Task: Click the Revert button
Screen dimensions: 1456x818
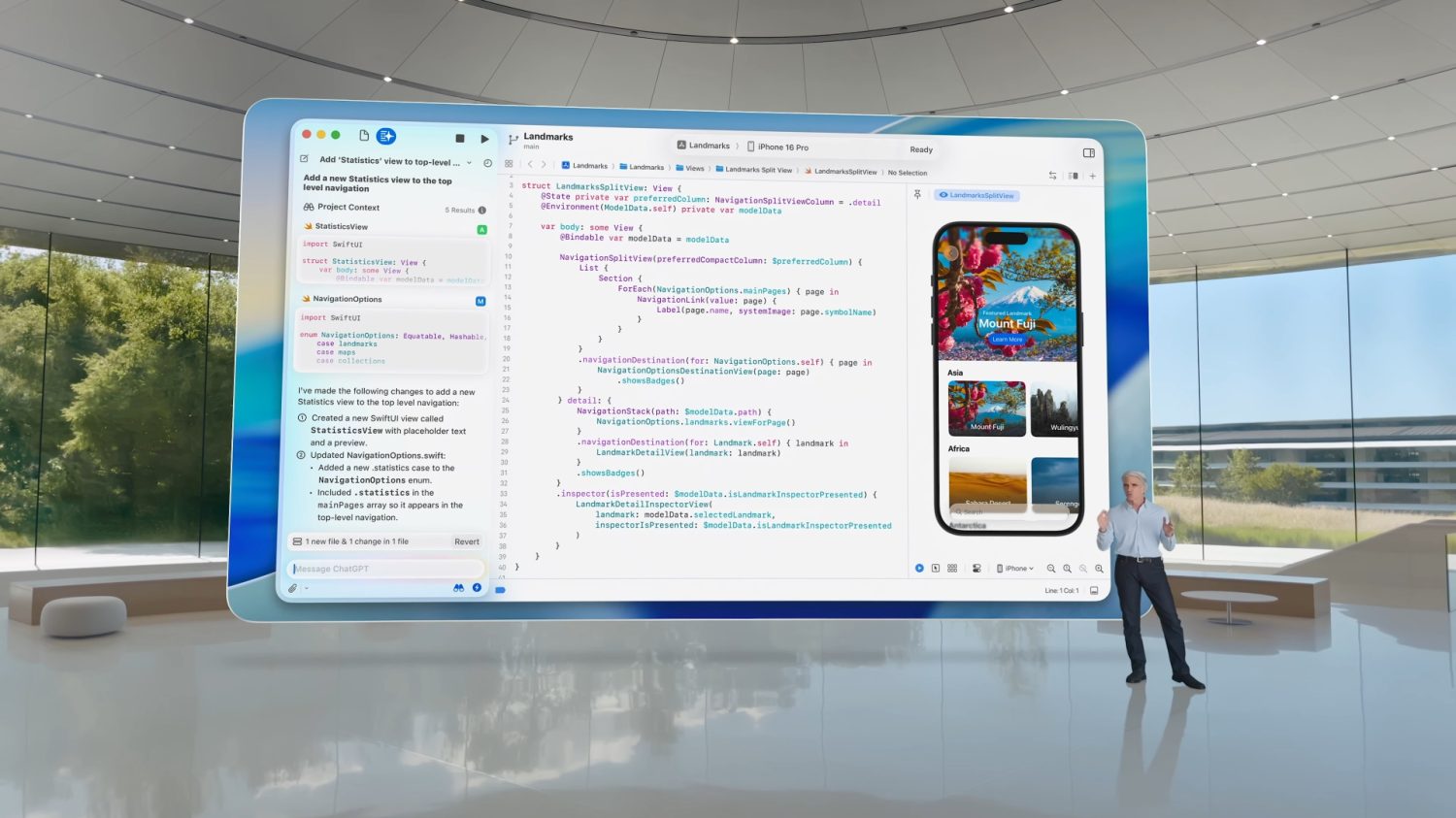Action: 467,541
